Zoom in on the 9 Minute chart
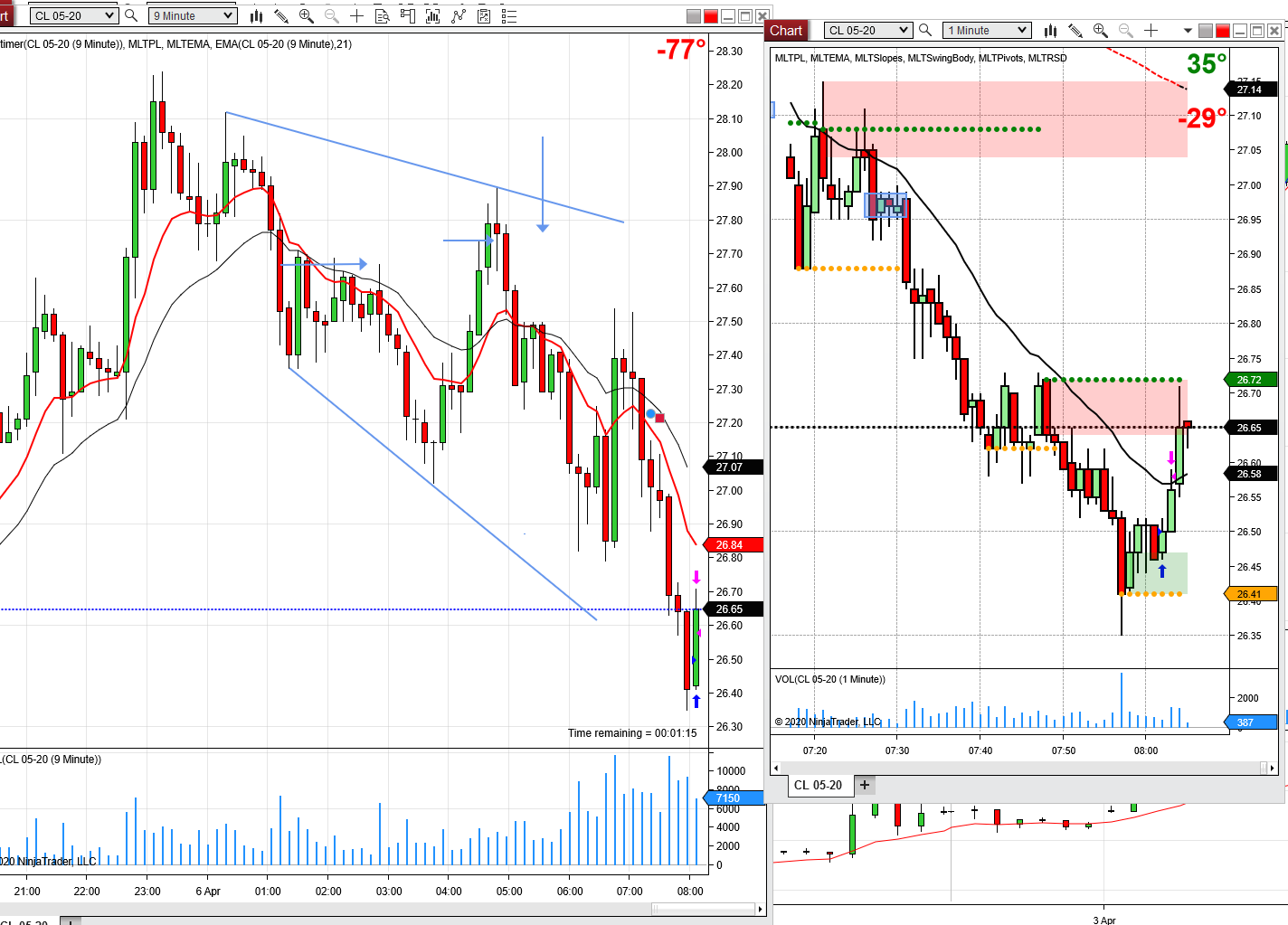1288x925 pixels. click(307, 15)
